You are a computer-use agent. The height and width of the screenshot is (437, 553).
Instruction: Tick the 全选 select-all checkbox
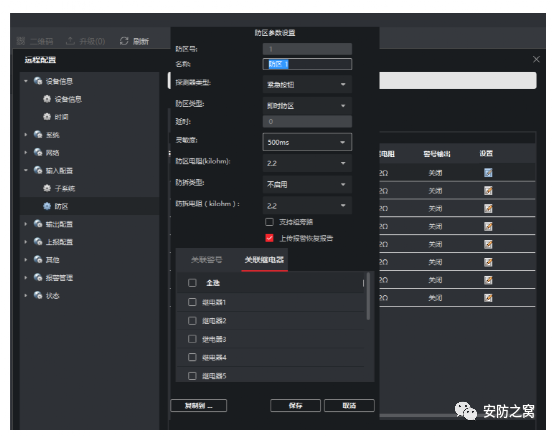click(x=192, y=283)
